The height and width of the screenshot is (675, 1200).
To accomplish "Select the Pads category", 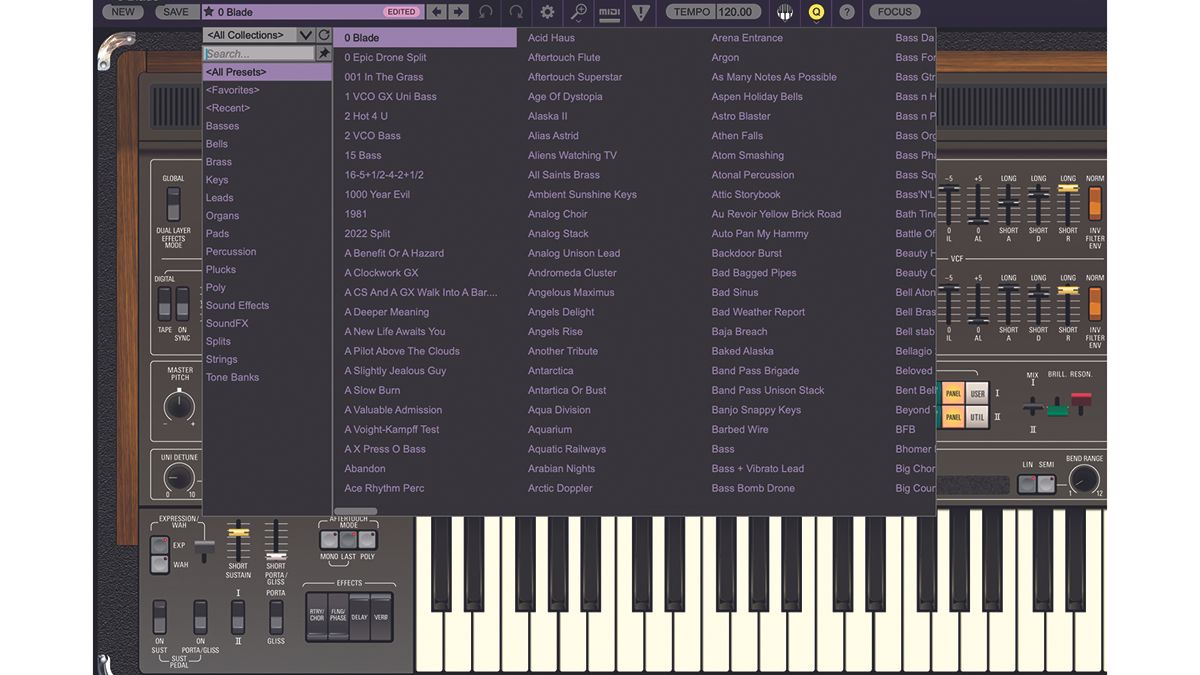I will pyautogui.click(x=218, y=234).
